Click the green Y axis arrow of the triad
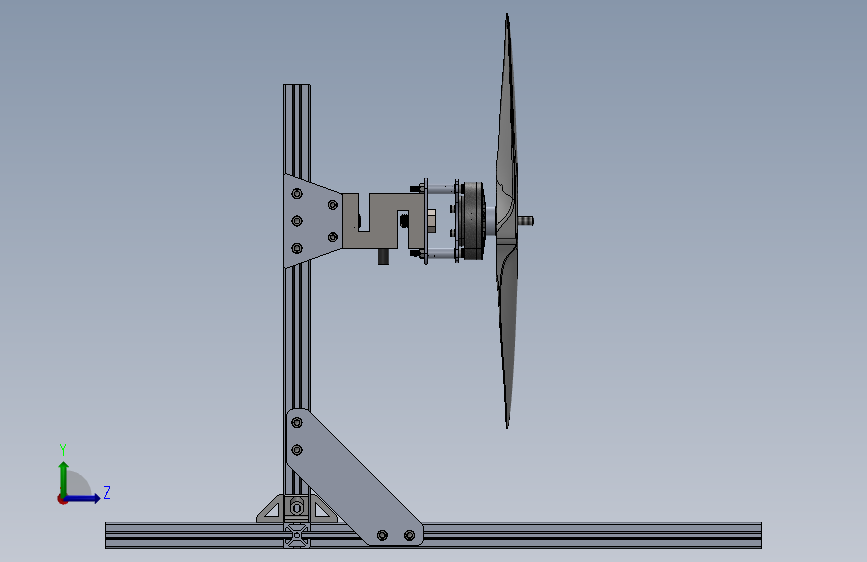 coord(64,478)
